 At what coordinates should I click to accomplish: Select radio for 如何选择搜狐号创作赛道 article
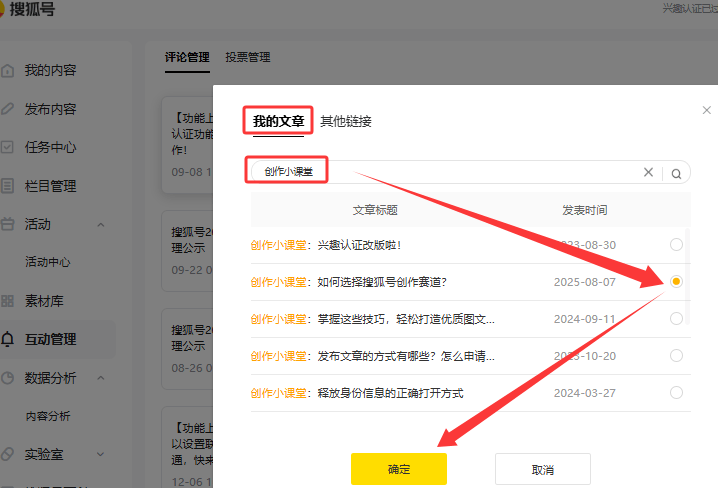676,282
